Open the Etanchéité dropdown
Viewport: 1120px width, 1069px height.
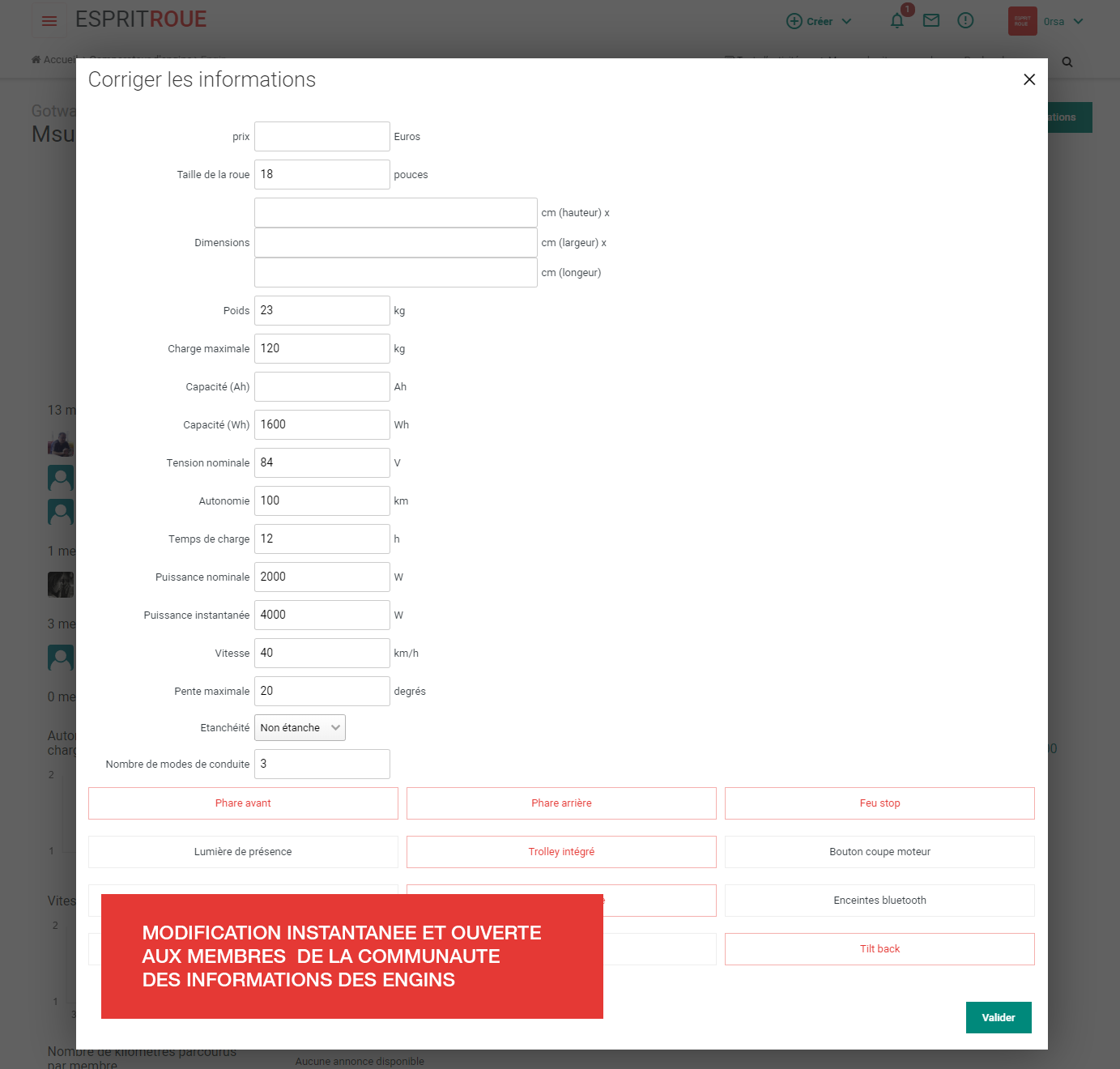[300, 727]
